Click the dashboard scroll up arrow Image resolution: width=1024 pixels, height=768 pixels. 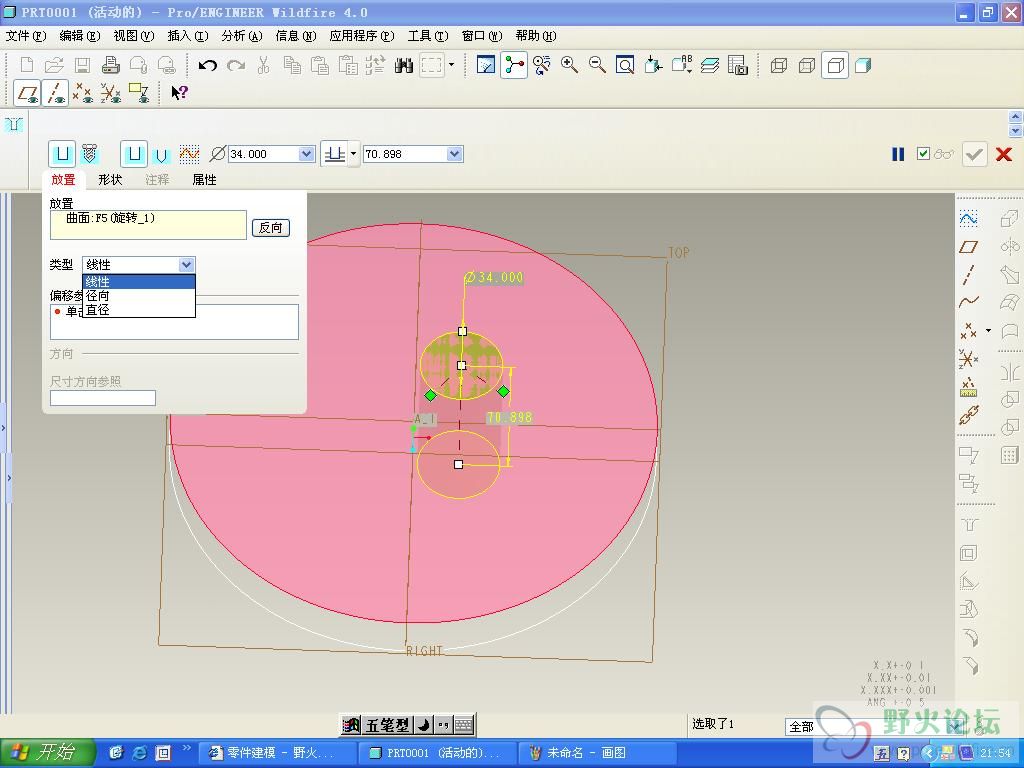pyautogui.click(x=1015, y=117)
